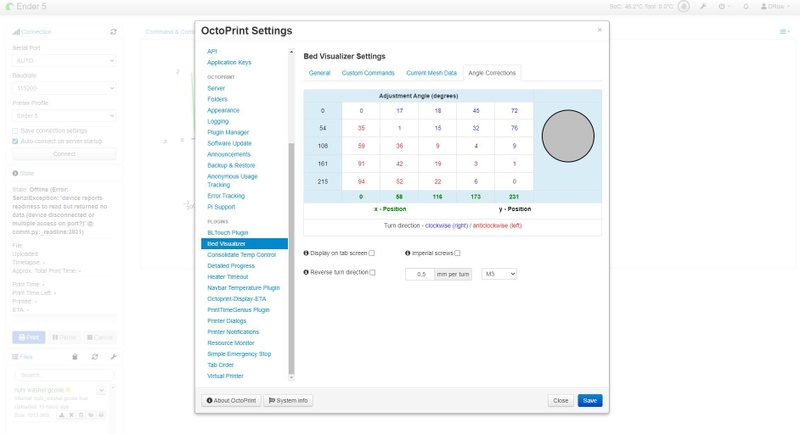Image resolution: width=800 pixels, height=434 pixels.
Task: Click the Close button
Action: (561, 400)
